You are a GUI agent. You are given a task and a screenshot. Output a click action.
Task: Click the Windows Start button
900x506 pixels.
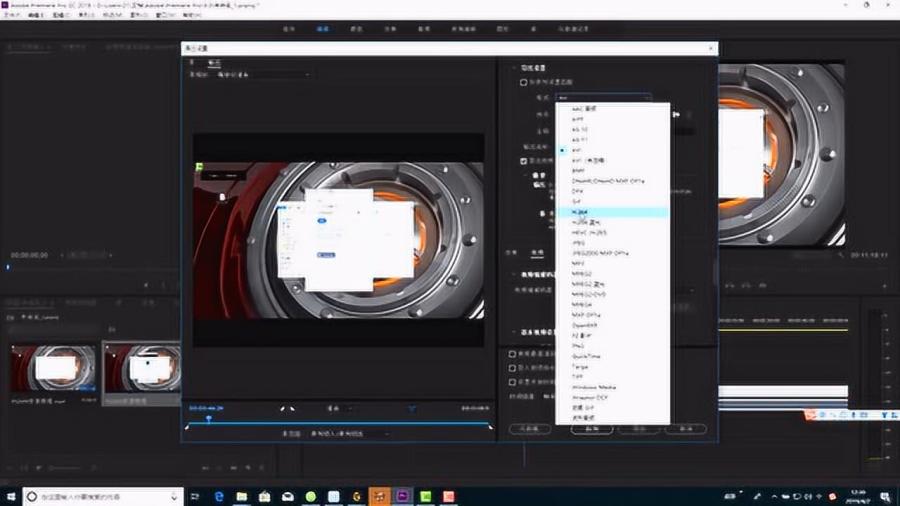tap(11, 496)
